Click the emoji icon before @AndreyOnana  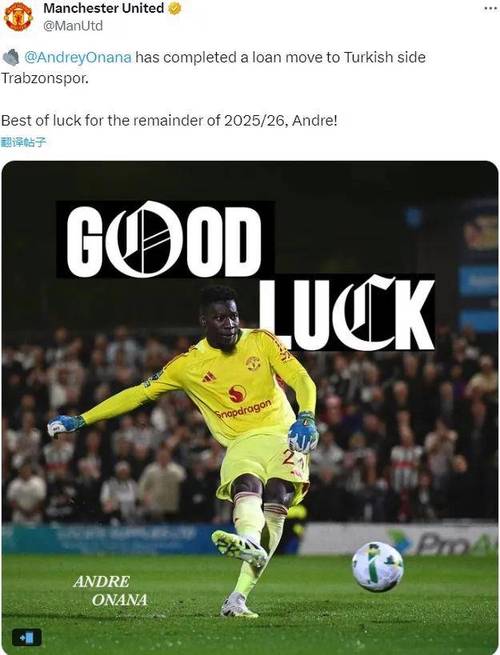pos(11,58)
